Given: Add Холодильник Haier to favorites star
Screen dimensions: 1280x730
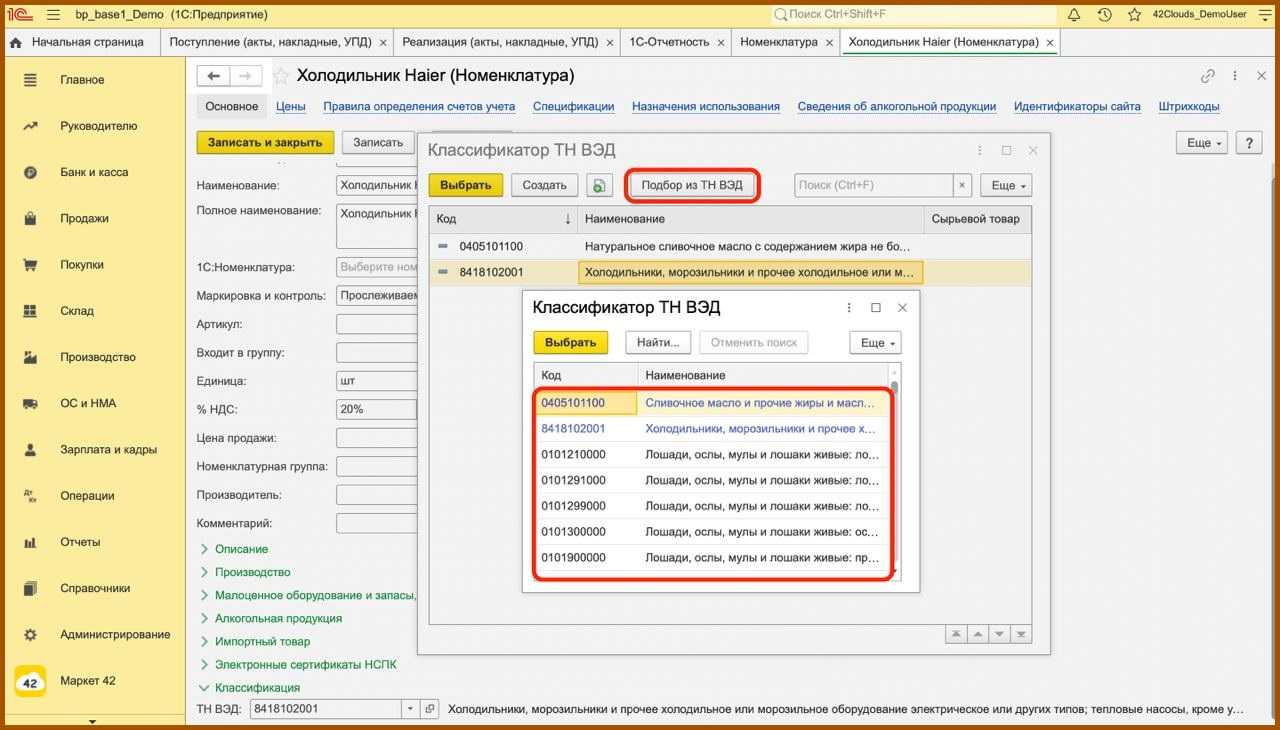Looking at the screenshot, I should [x=281, y=76].
